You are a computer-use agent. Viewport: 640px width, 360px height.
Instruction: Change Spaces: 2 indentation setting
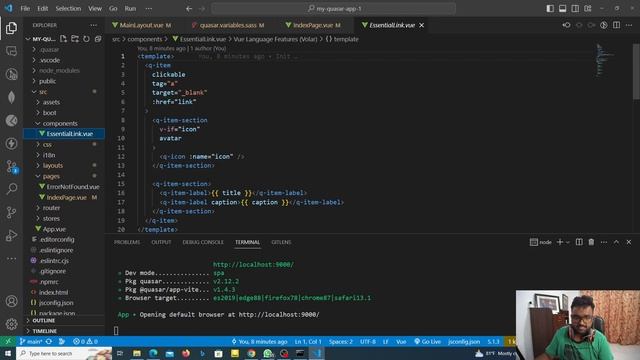(x=340, y=342)
